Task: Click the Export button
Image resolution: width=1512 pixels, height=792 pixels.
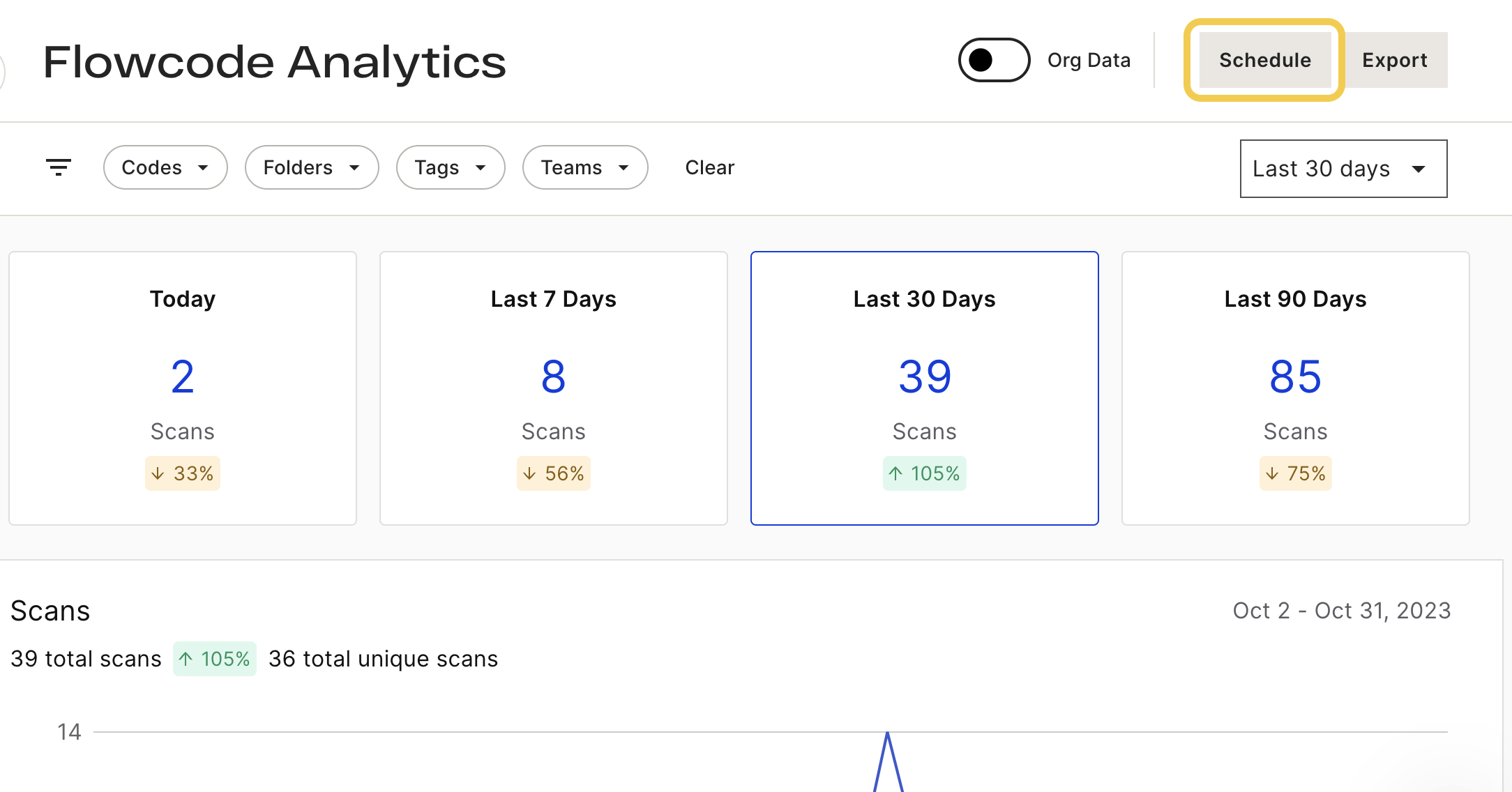Action: pos(1394,60)
